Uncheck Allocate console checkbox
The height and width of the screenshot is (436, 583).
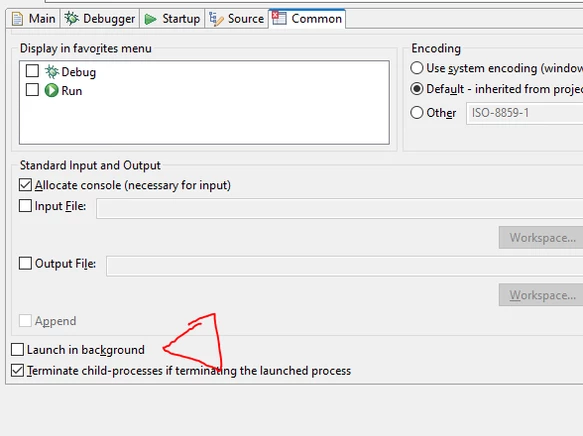click(x=25, y=185)
